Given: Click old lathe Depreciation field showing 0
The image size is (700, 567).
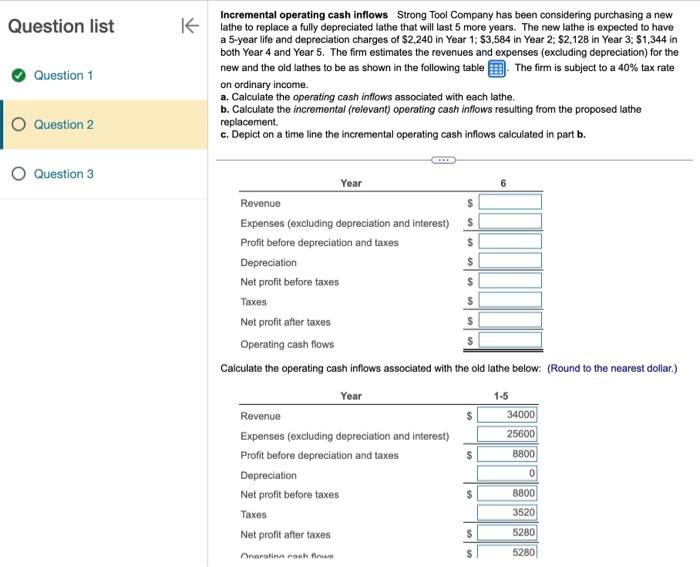Looking at the screenshot, I should tap(507, 473).
